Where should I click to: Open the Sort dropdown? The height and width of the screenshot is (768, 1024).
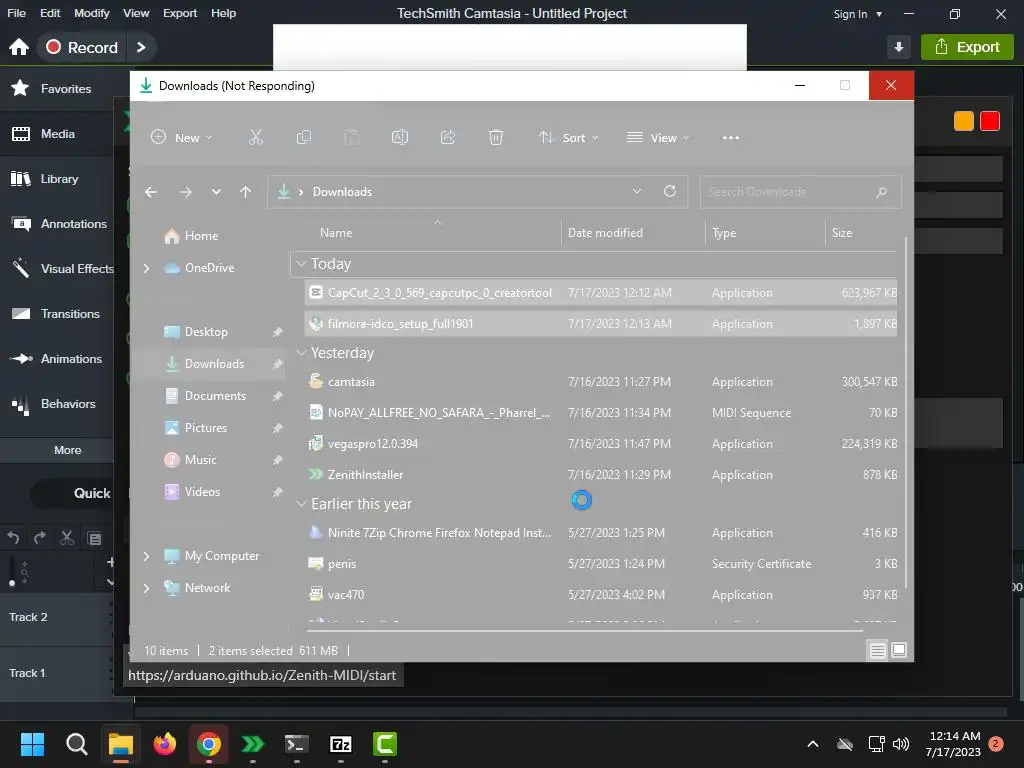[x=568, y=138]
